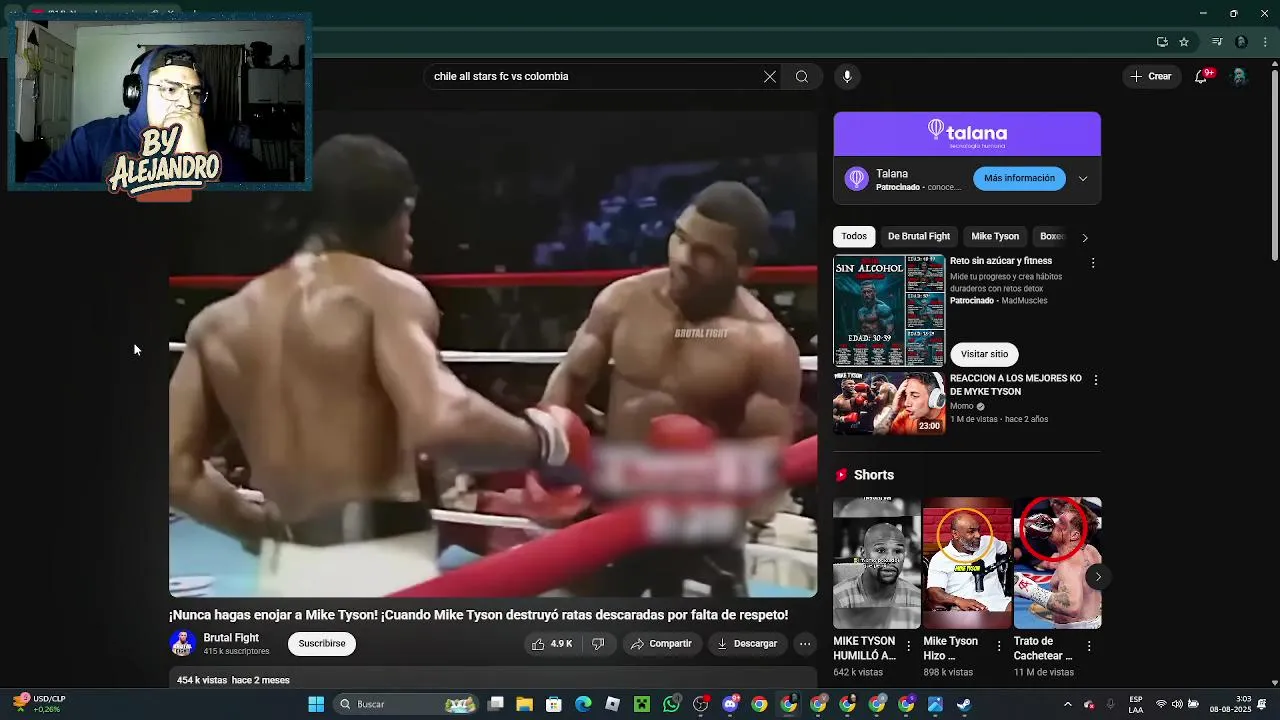Like the video (4.9 K)
This screenshot has width=1280, height=720.
pyautogui.click(x=552, y=644)
